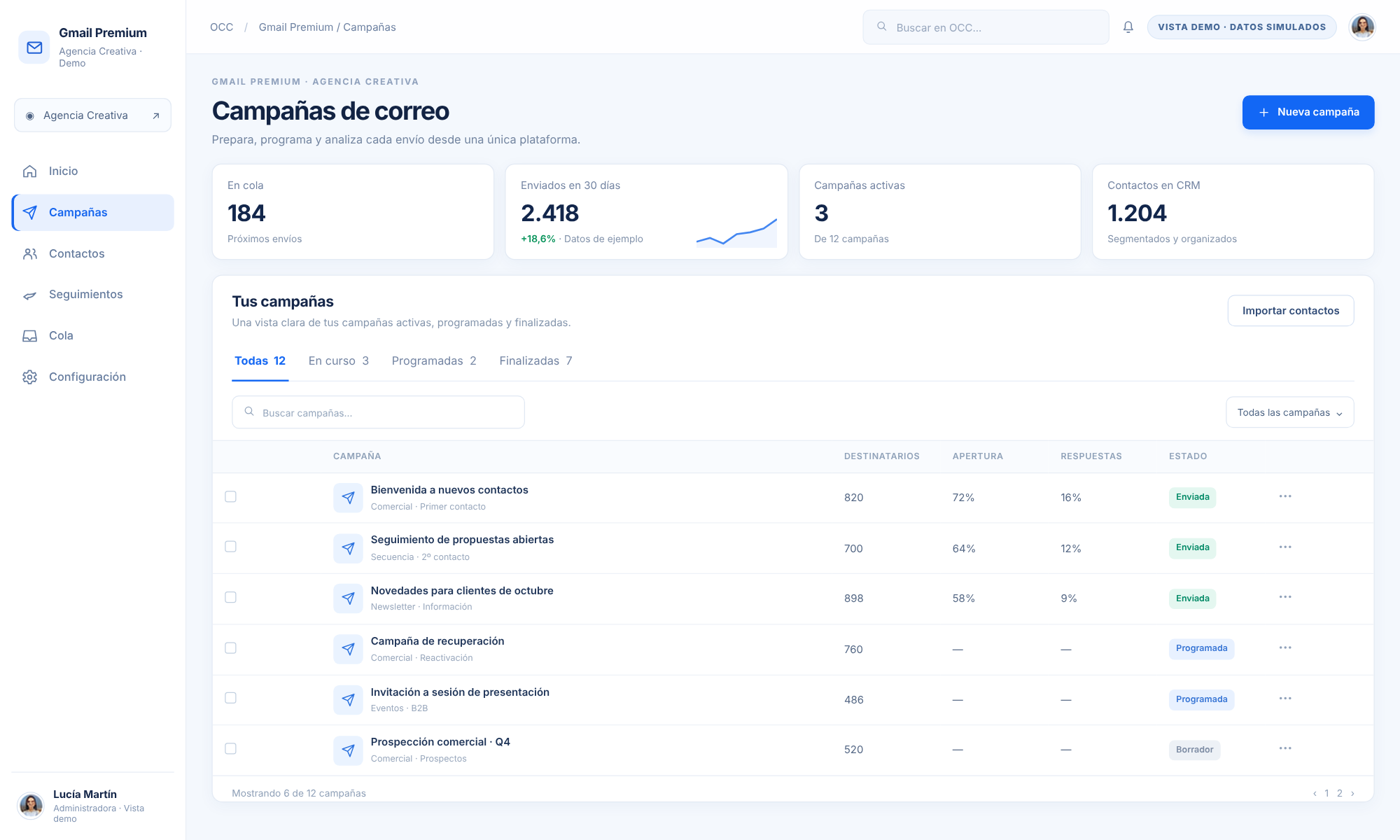
Task: Click send icon of Seguimiento de propuestas abiertas
Action: tap(348, 548)
